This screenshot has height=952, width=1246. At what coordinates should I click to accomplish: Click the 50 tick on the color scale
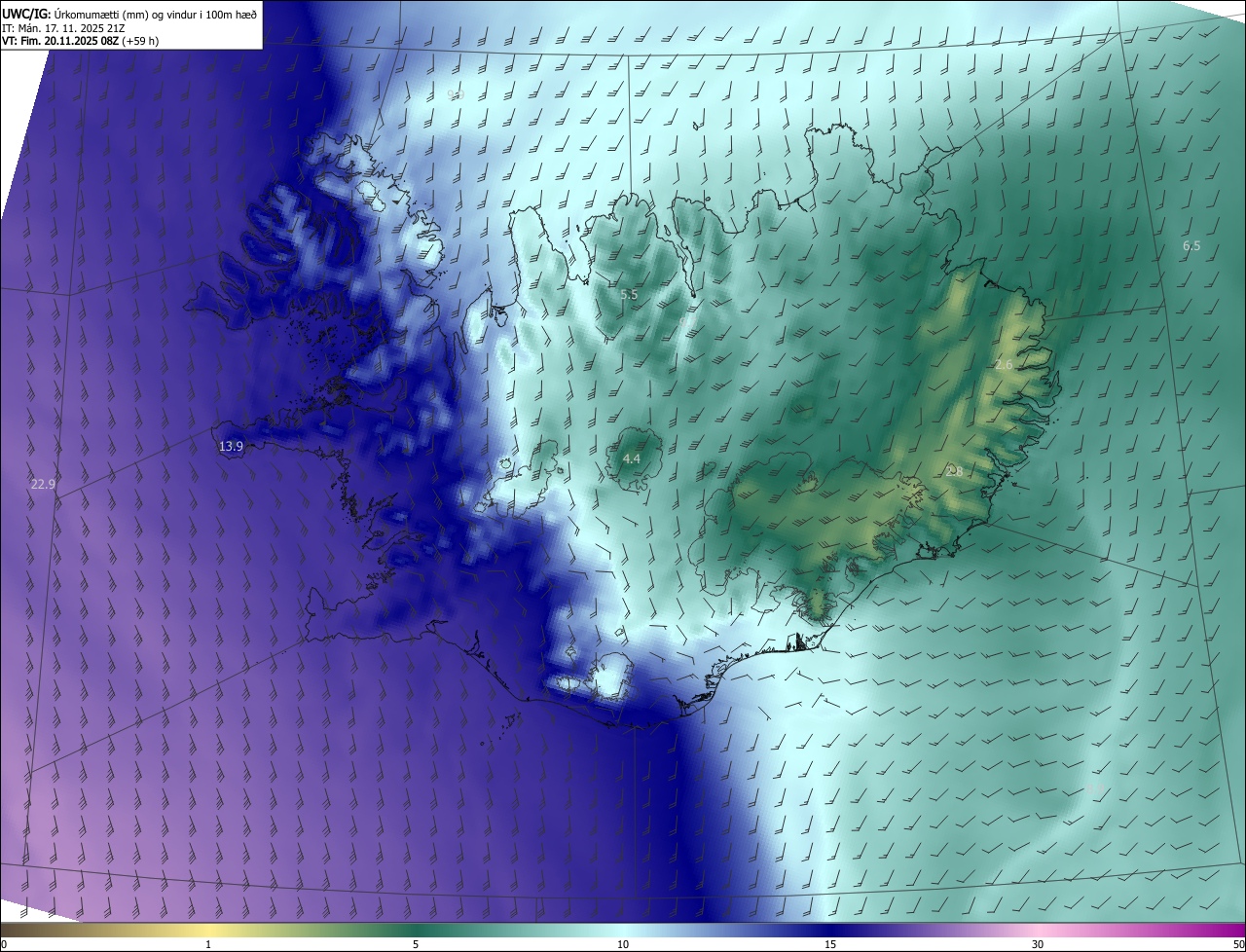pos(1238,944)
